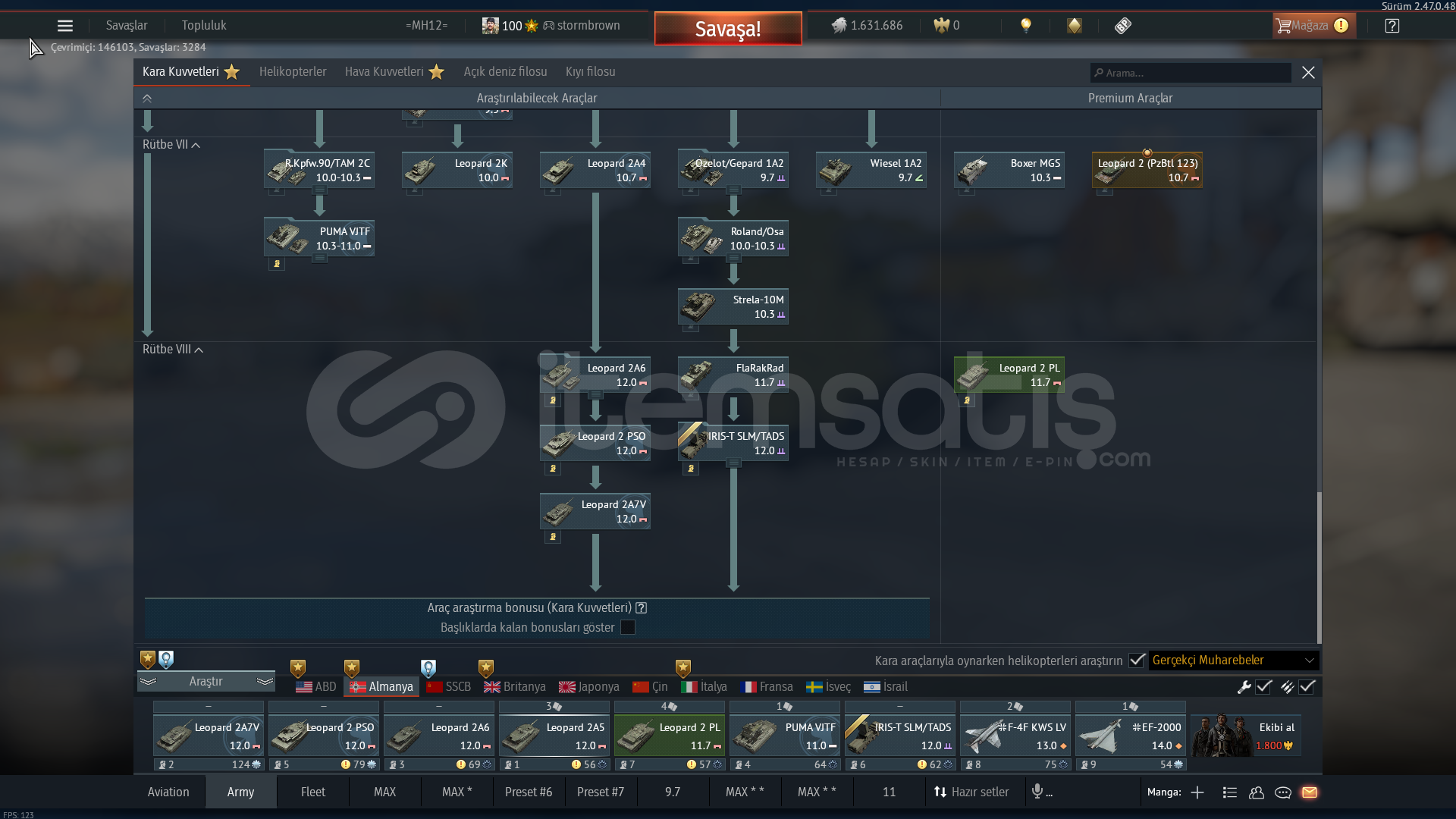Select Leopard 2 (PzBtl 123) vehicle
1456x819 pixels.
coord(1147,170)
